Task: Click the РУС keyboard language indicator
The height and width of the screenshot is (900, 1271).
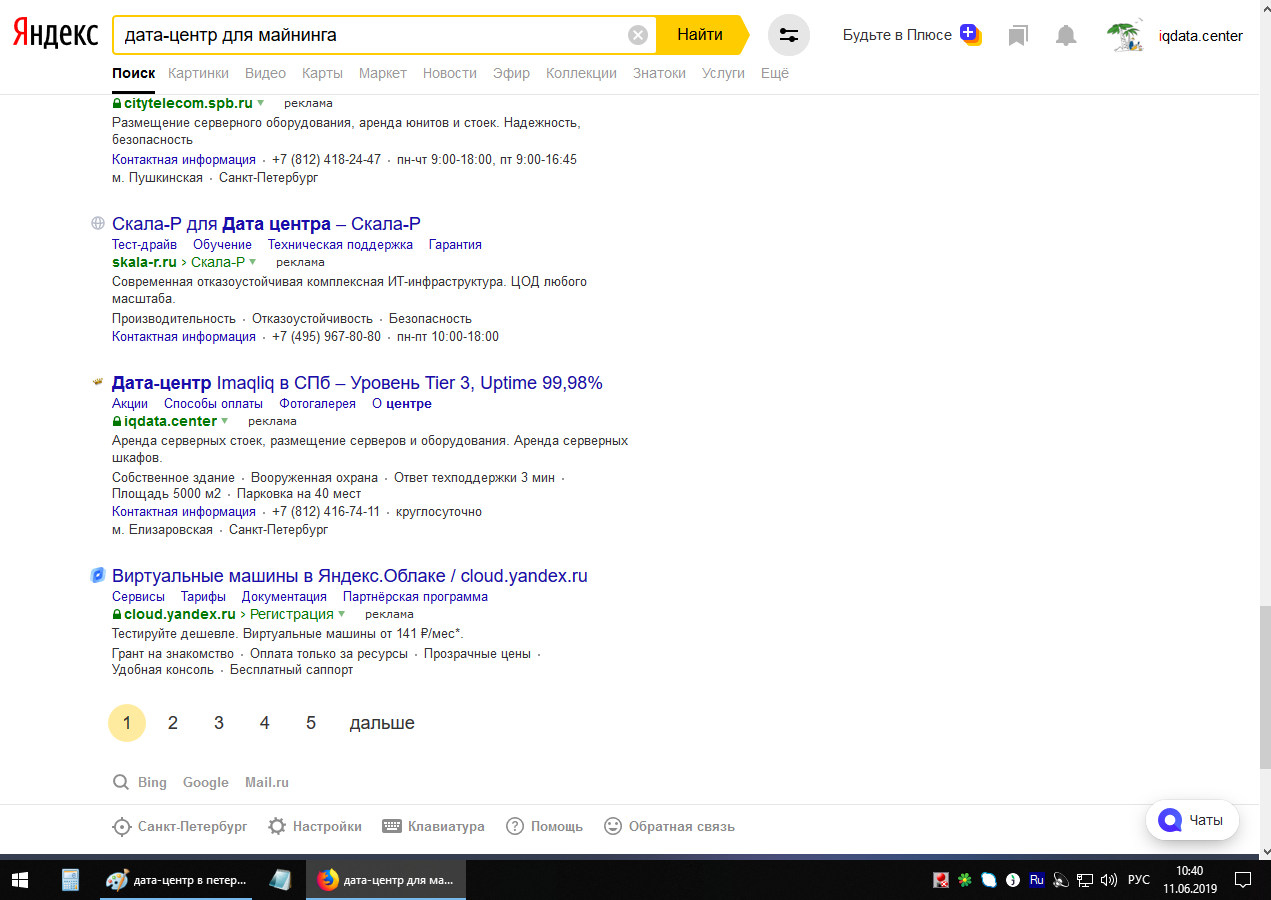Action: click(x=1138, y=881)
